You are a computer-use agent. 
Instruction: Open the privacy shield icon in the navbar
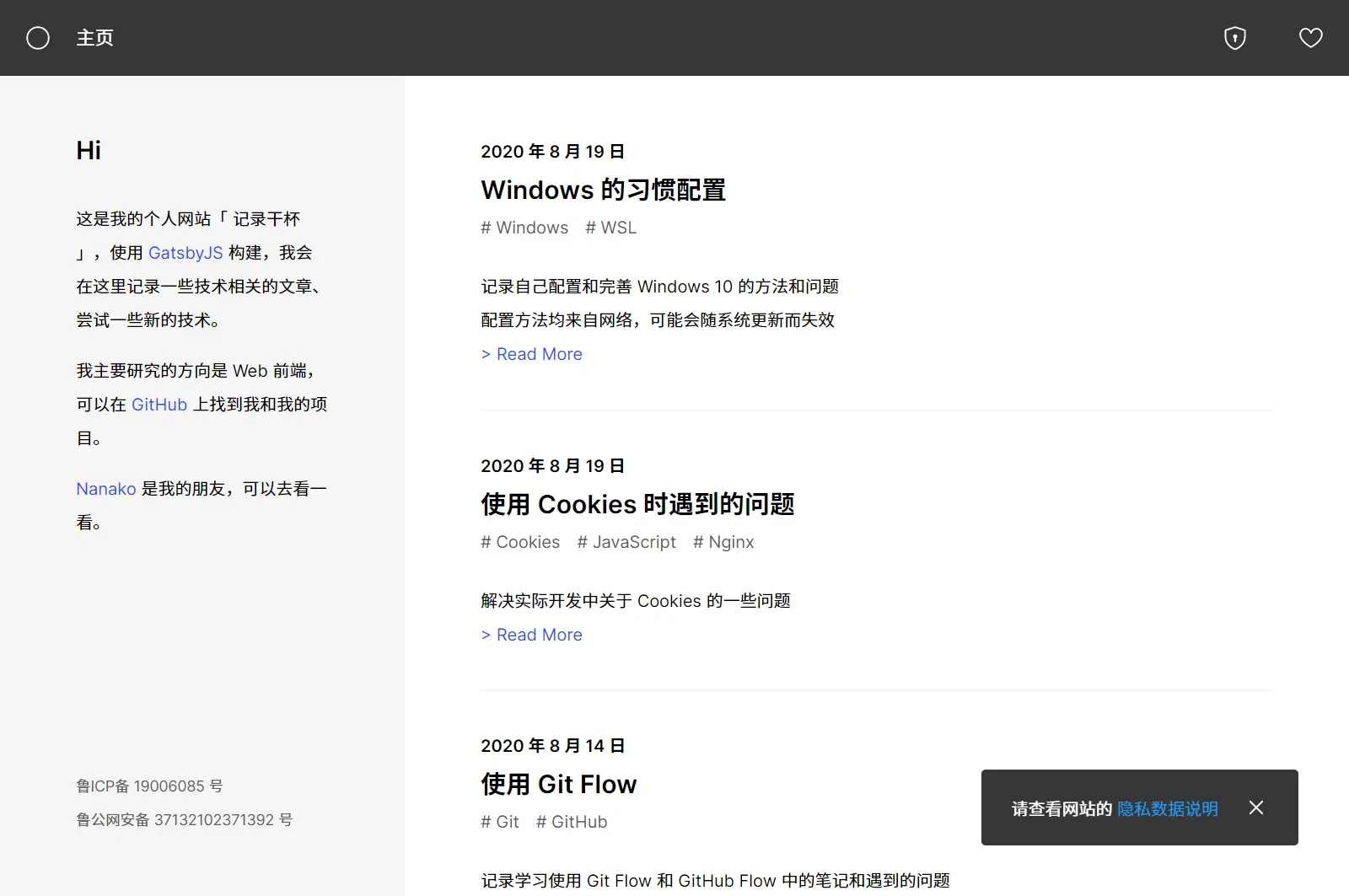1234,38
